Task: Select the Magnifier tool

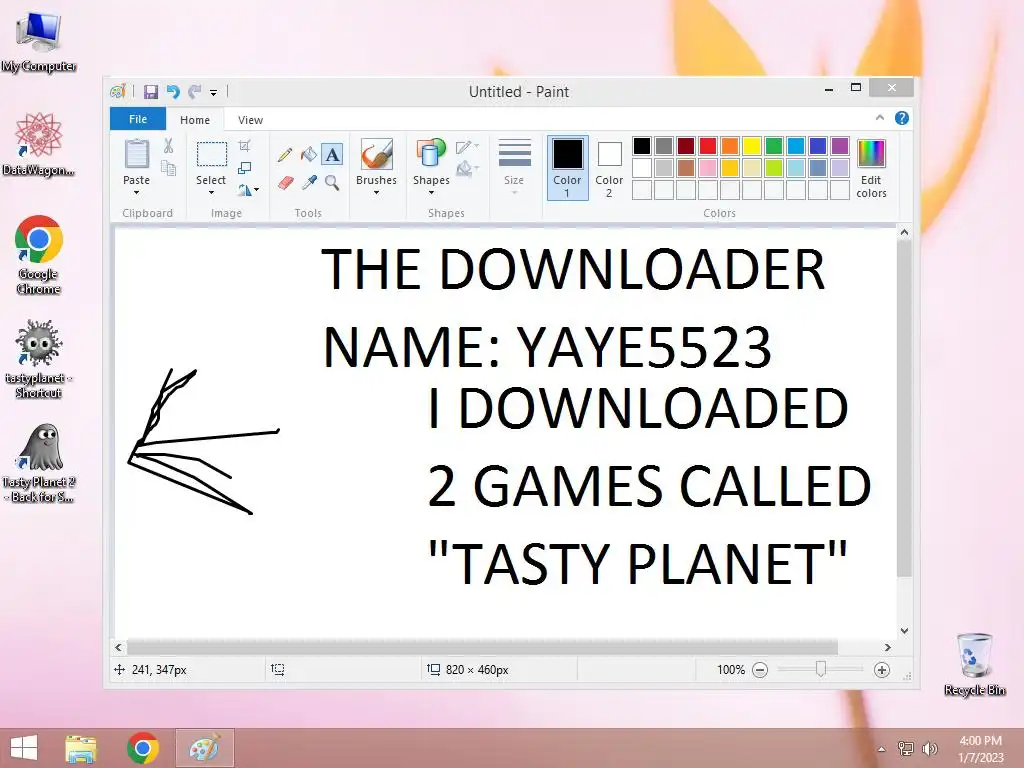Action: pos(332,183)
